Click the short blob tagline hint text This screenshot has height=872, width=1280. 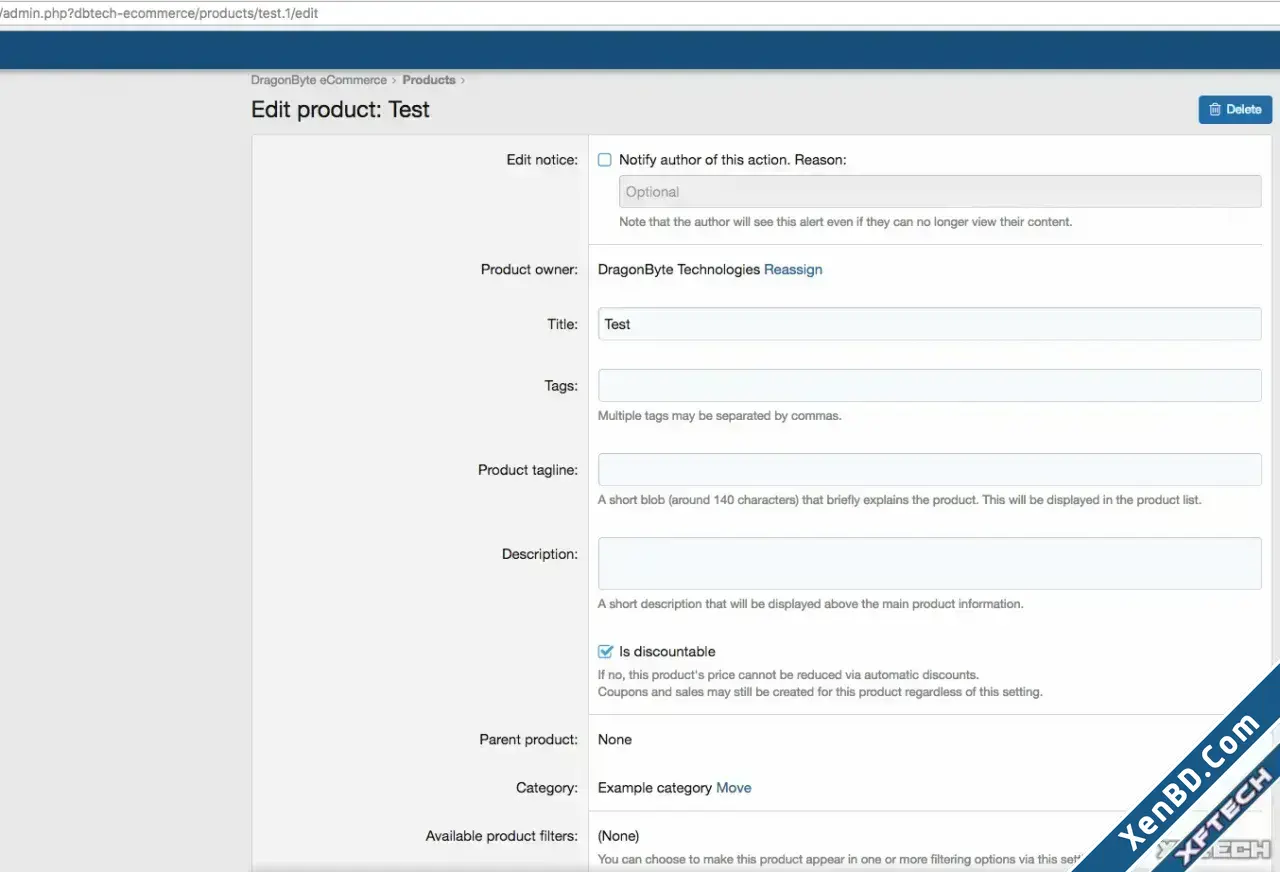click(899, 500)
